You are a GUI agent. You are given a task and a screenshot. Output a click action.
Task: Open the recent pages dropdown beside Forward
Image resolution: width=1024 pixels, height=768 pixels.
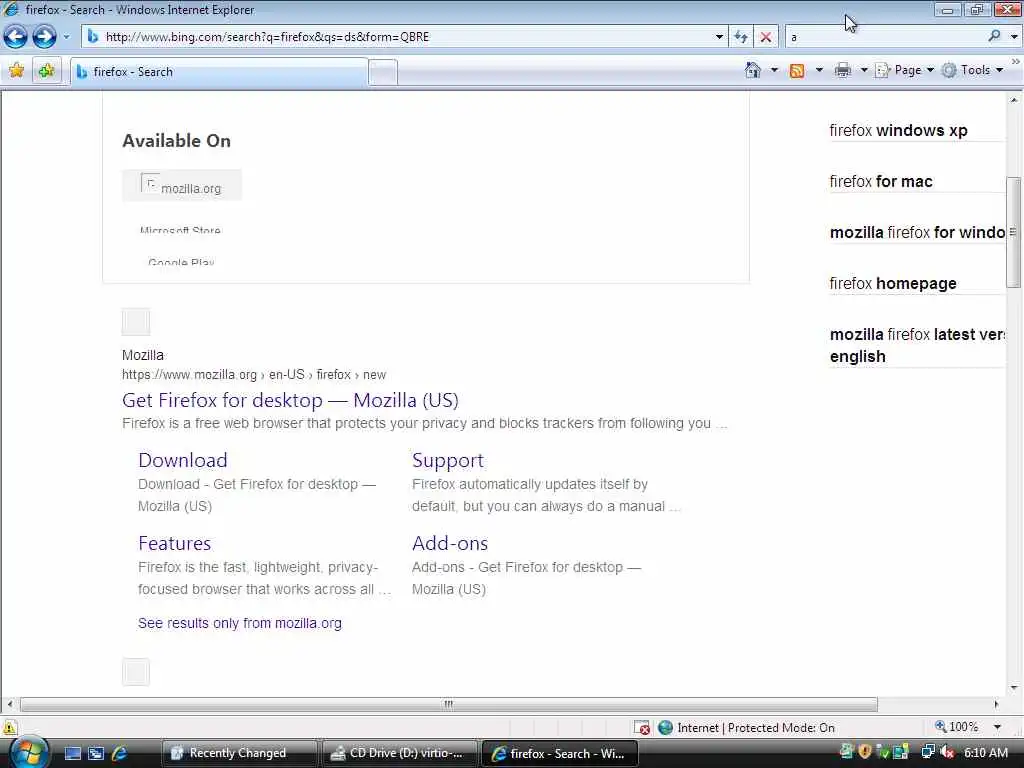tap(66, 37)
